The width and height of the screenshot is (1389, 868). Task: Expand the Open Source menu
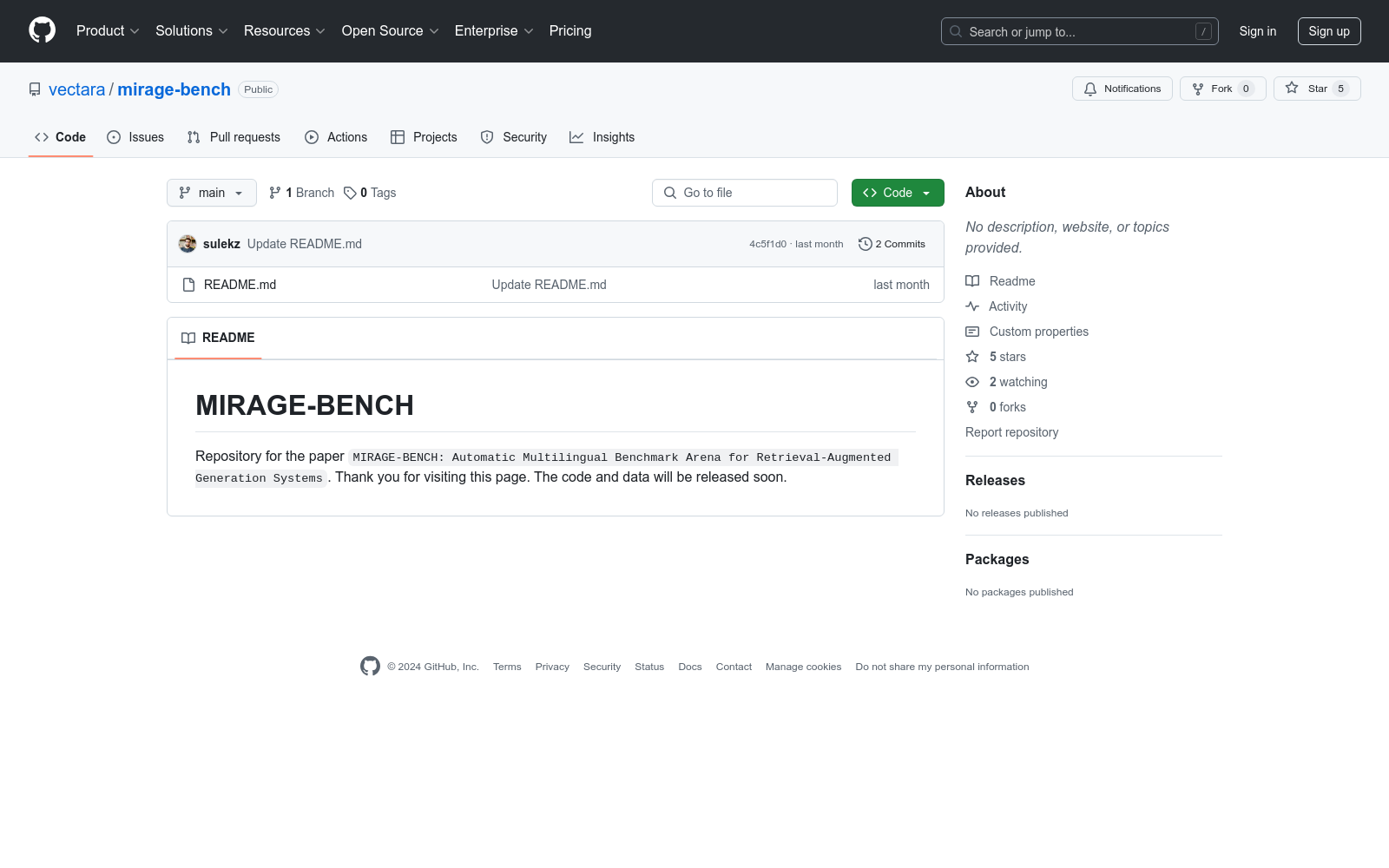[x=391, y=30]
